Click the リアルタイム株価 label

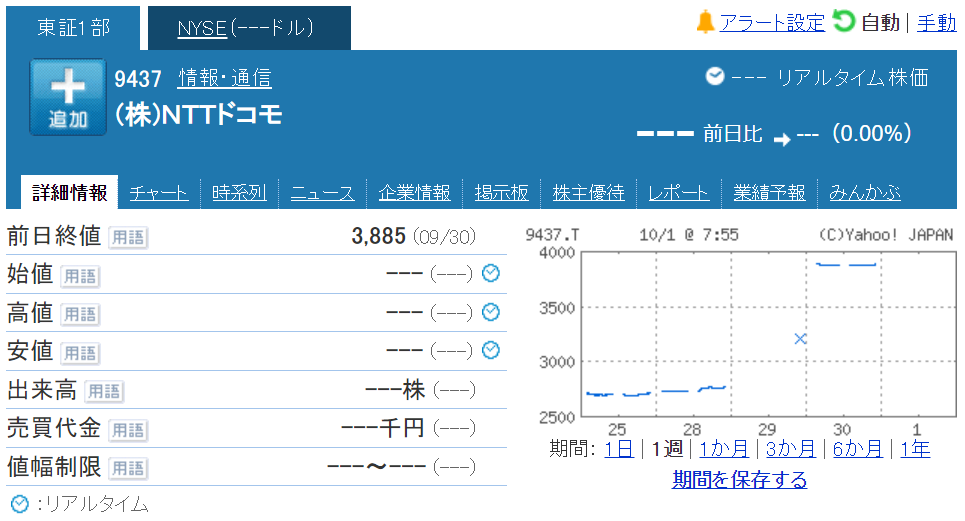tap(852, 78)
